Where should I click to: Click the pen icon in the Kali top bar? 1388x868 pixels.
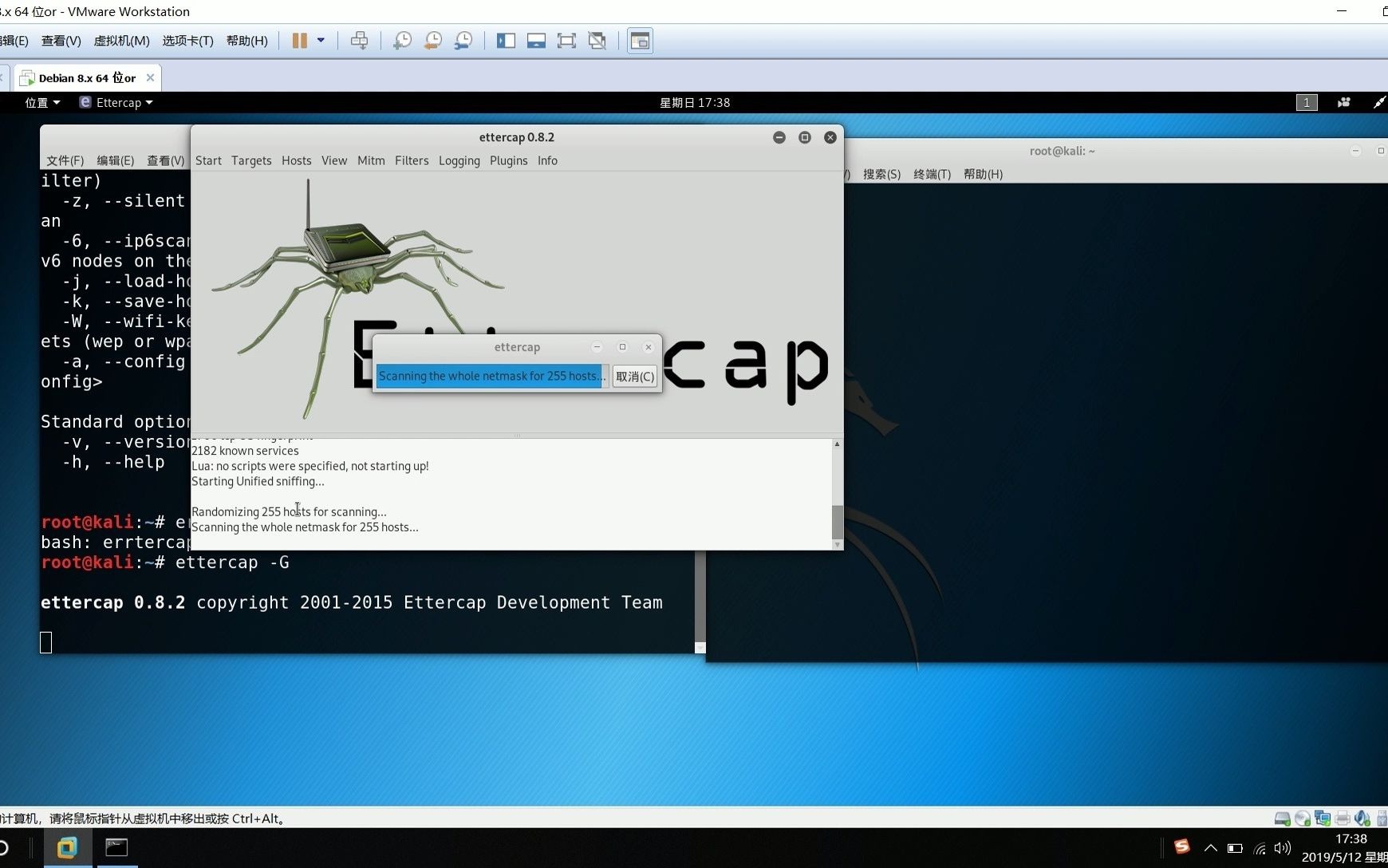click(1379, 102)
